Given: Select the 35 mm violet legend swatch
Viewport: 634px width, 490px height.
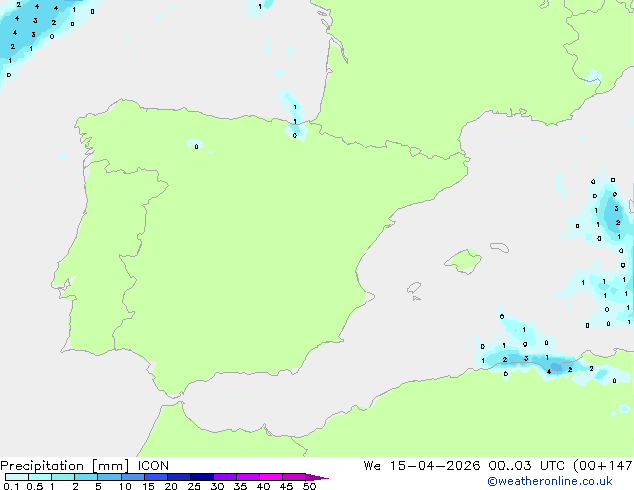Looking at the screenshot, I should [x=248, y=477].
